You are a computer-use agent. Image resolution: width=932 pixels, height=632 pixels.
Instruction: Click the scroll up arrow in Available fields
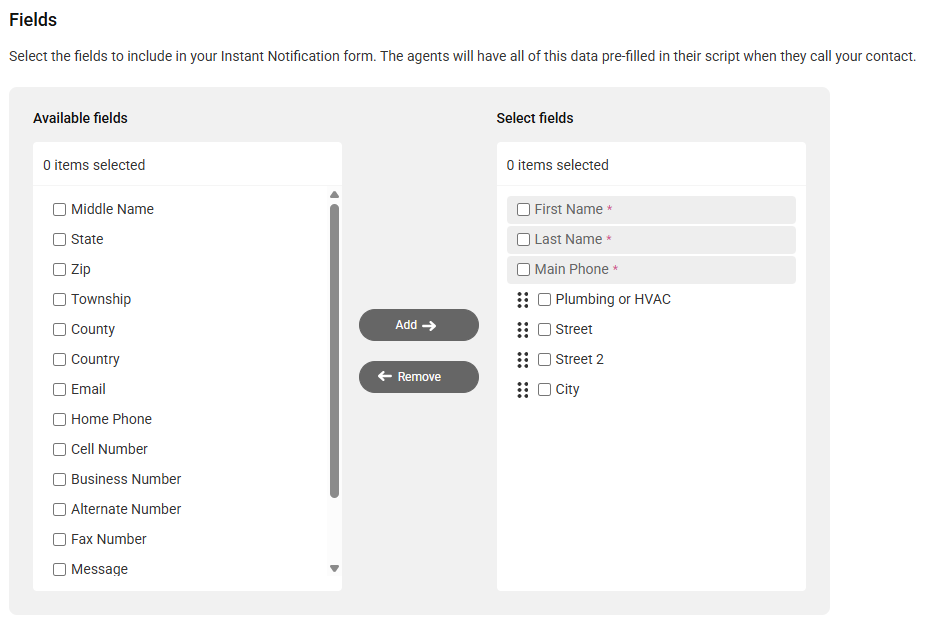pos(334,194)
